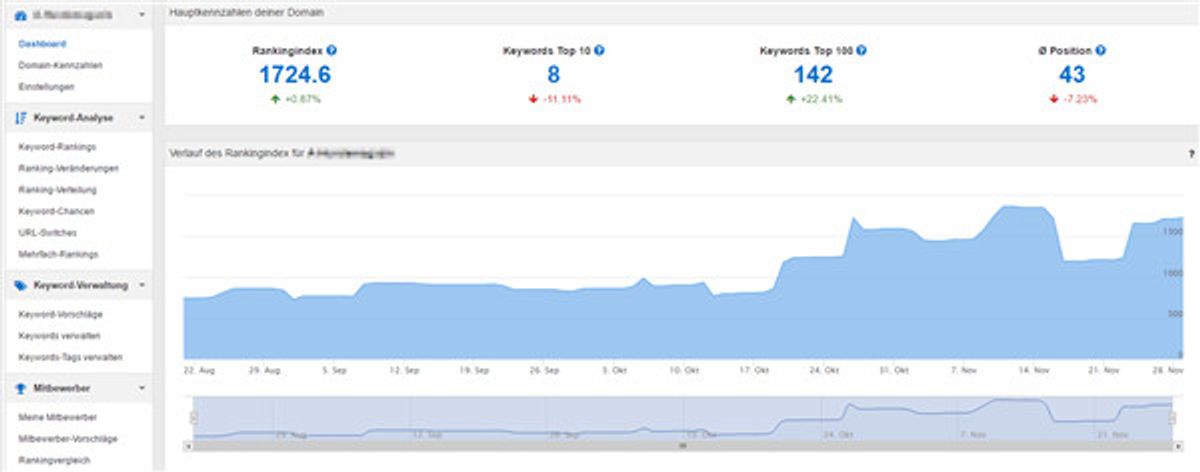
Task: Collapse the Keyword-Analyse section arrow
Action: pyautogui.click(x=142, y=118)
